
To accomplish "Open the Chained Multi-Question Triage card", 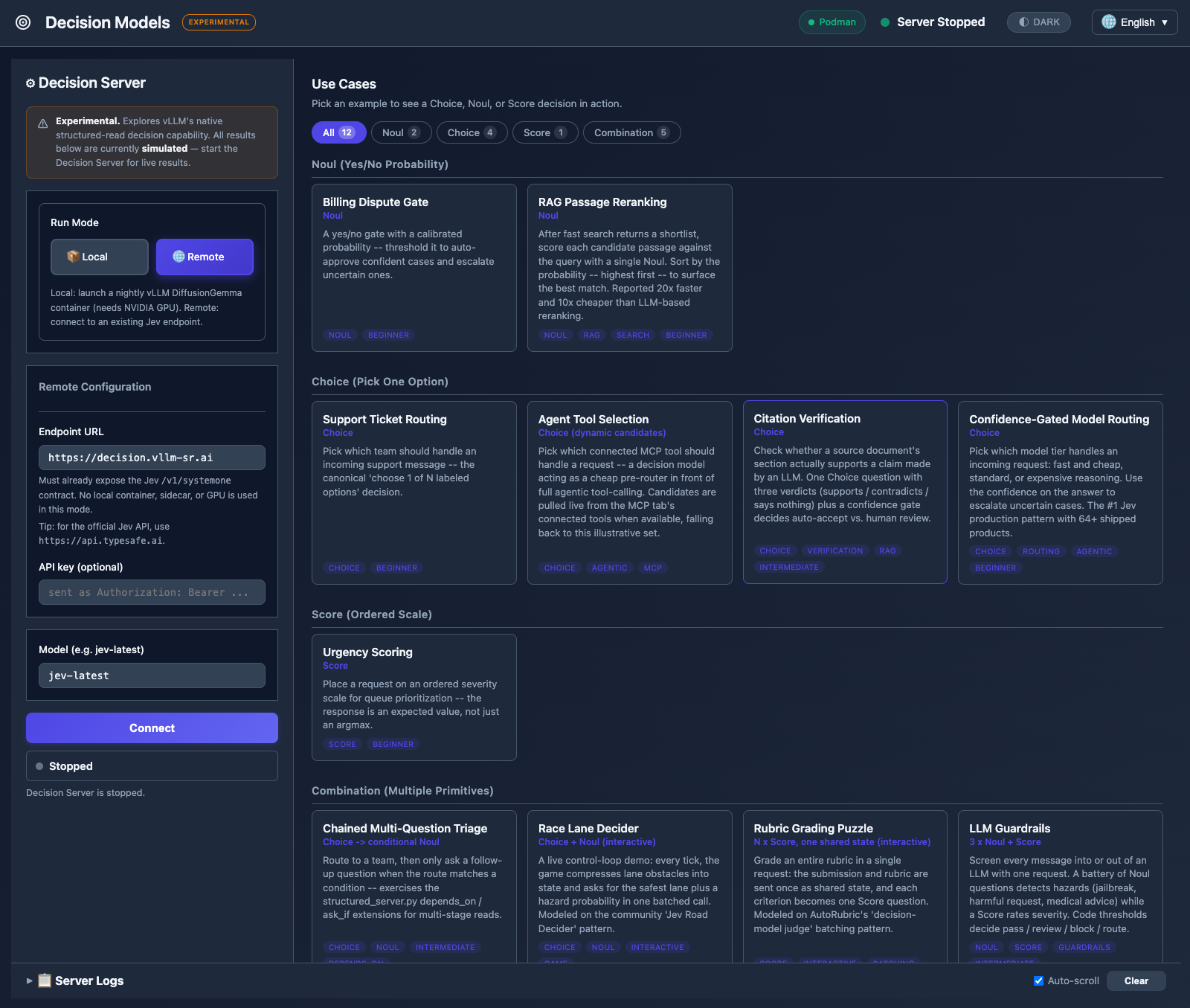I will point(414,886).
